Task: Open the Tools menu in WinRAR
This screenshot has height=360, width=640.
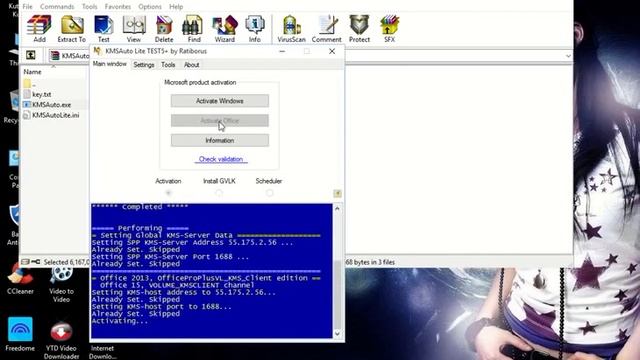Action: point(89,7)
